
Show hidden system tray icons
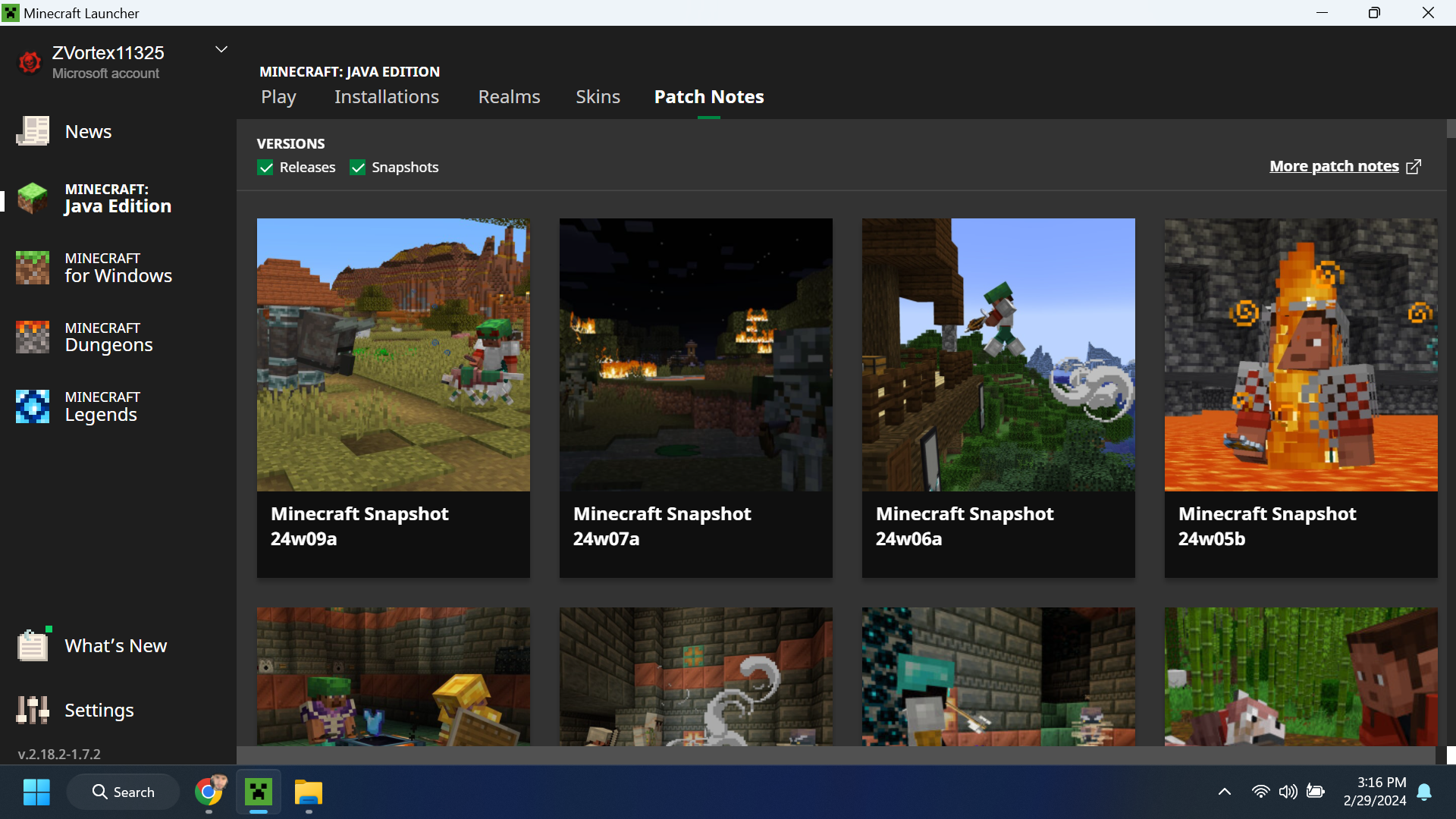pyautogui.click(x=1224, y=792)
